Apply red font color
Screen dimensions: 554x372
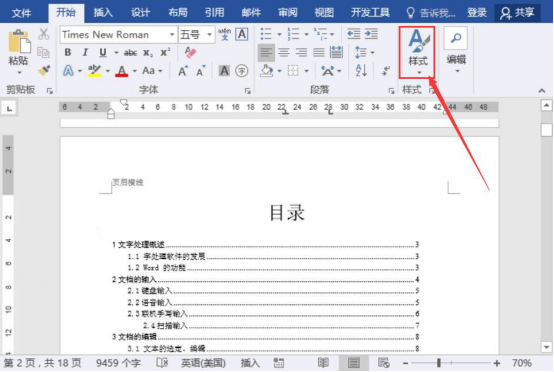pos(122,71)
